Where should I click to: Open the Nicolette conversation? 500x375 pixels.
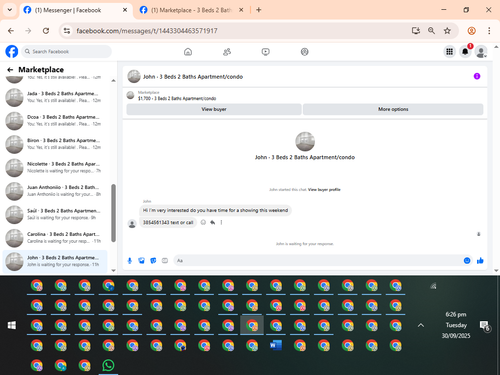55,167
